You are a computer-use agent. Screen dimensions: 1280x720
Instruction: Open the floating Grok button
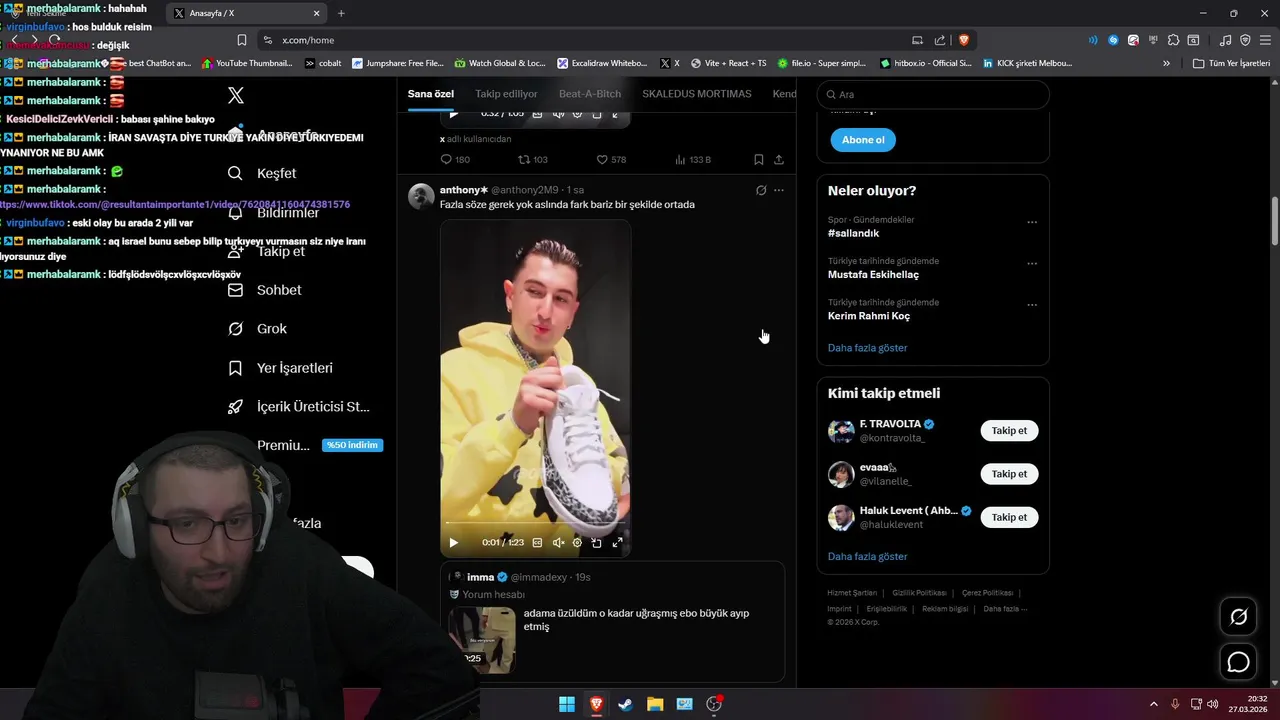1238,617
